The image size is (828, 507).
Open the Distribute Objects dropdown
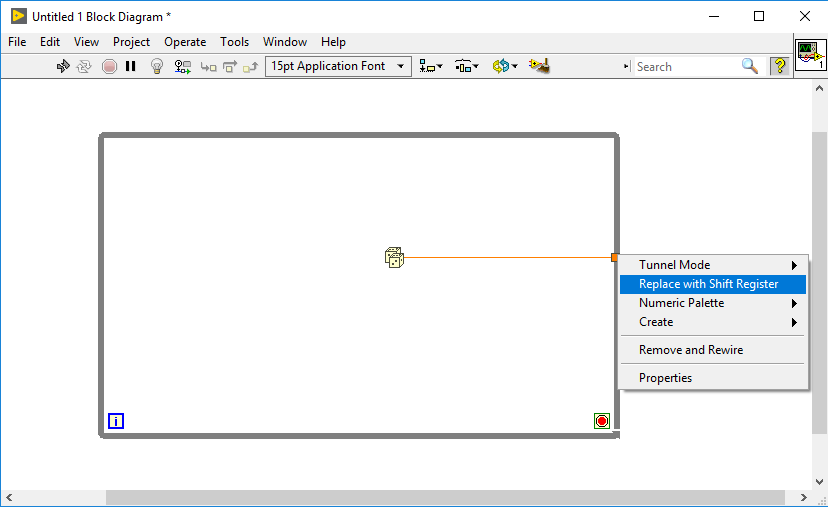[x=466, y=66]
